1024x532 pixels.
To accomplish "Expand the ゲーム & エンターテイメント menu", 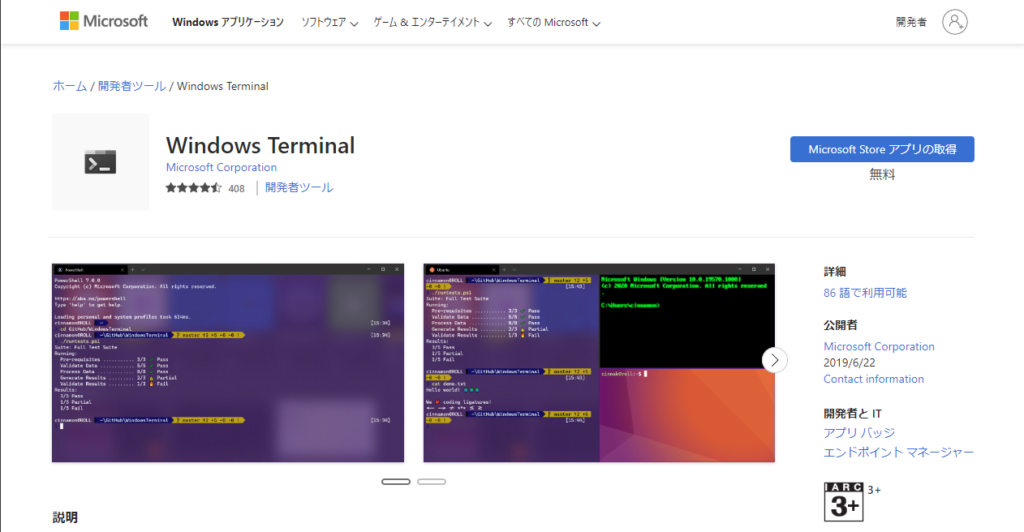I will 432,22.
